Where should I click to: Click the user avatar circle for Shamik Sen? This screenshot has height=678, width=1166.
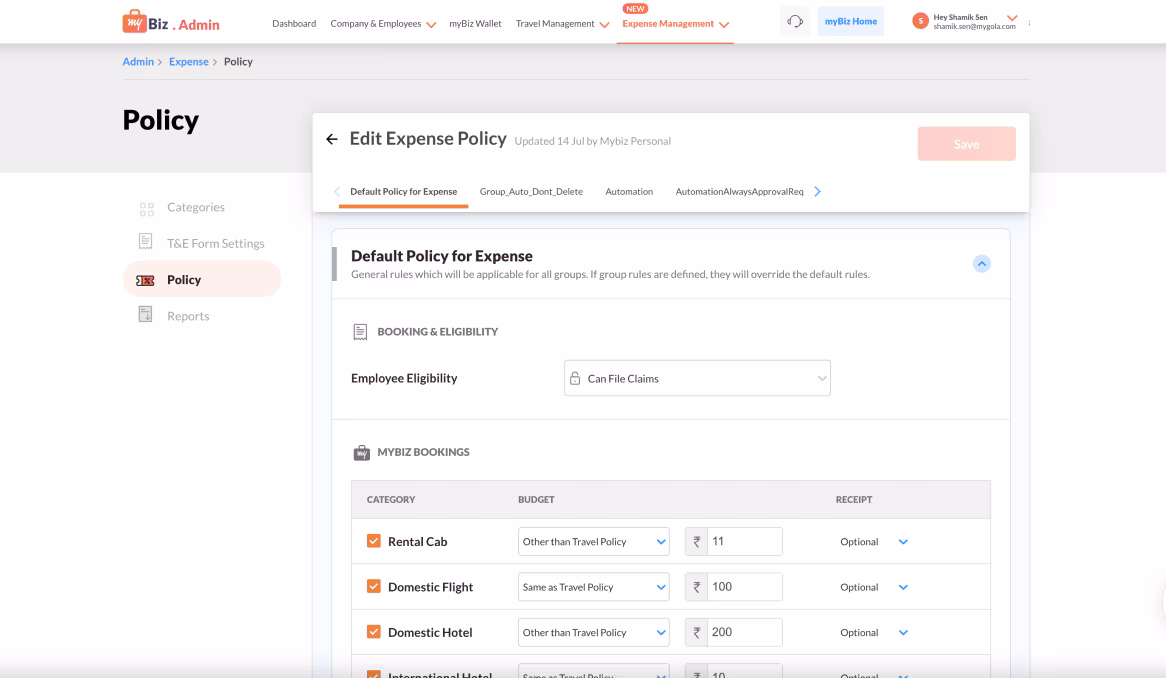(x=920, y=22)
